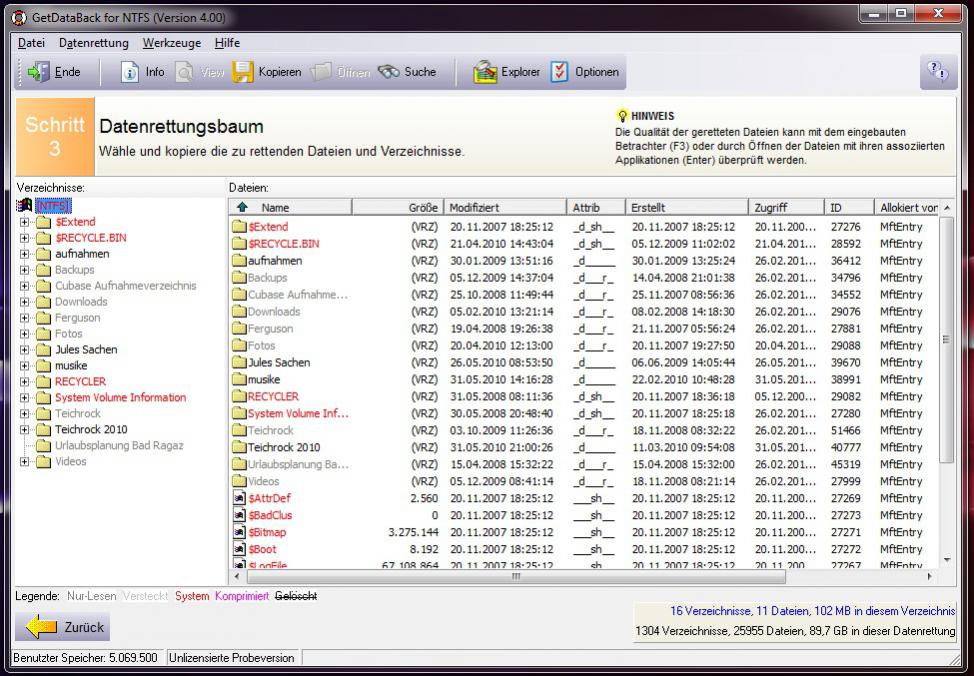Open the Datei menu
Viewport: 974px width, 676px height.
31,43
